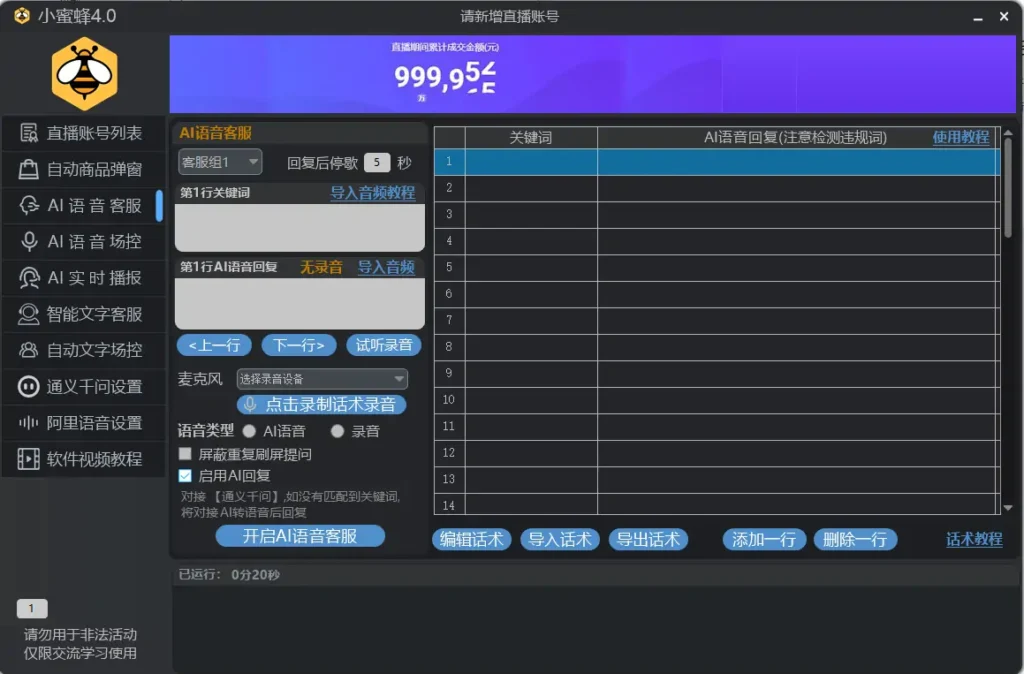Click the 软件视频教程 film icon
The width and height of the screenshot is (1024, 674).
(28, 458)
